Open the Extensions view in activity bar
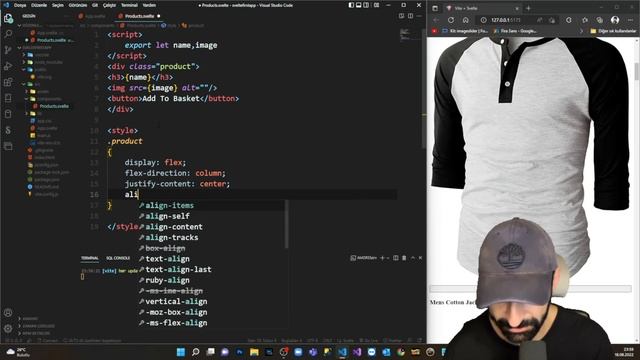 tap(8, 82)
